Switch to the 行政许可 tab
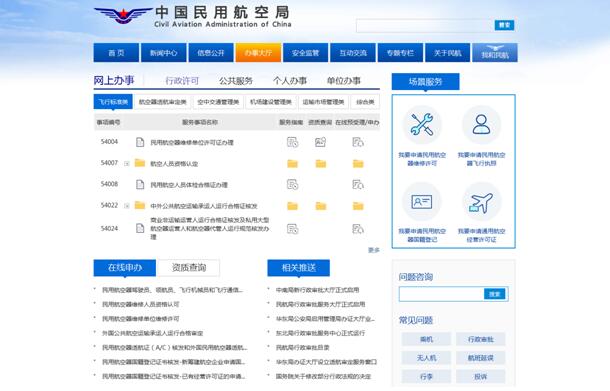The image size is (610, 391). click(x=182, y=81)
